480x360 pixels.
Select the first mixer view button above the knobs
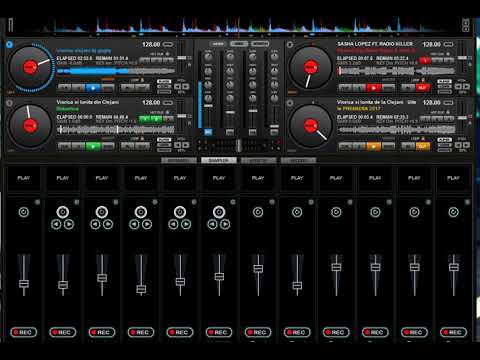[218, 44]
